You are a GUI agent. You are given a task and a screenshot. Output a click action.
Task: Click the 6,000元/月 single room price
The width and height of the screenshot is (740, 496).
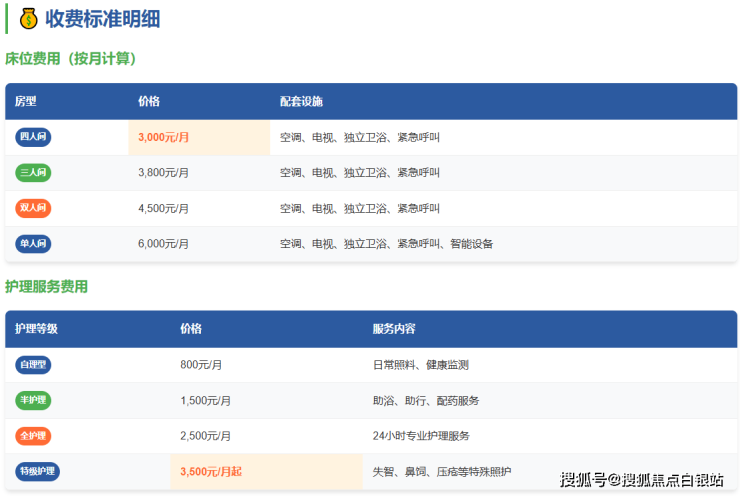(163, 244)
